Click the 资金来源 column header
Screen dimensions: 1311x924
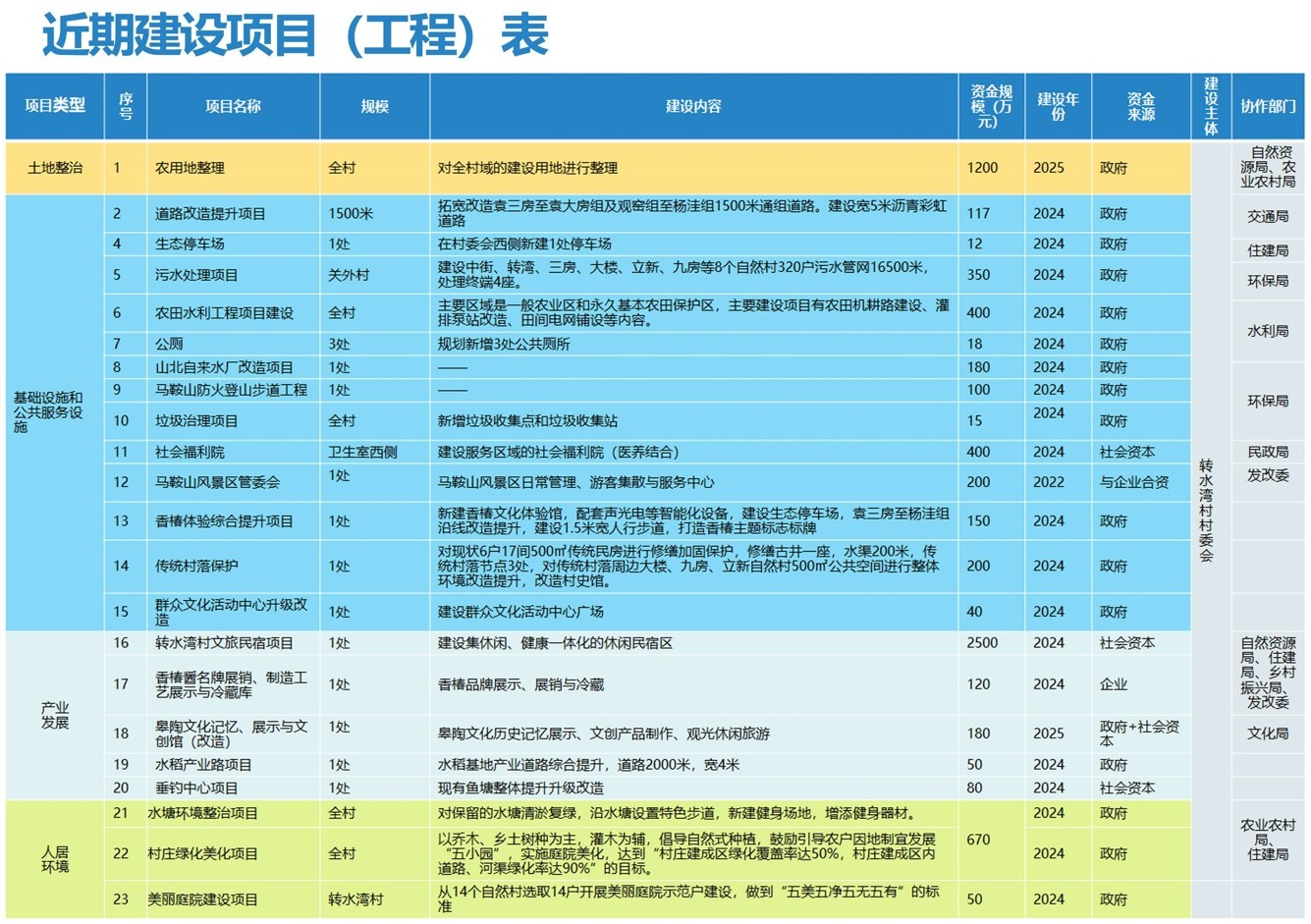pyautogui.click(x=1140, y=106)
